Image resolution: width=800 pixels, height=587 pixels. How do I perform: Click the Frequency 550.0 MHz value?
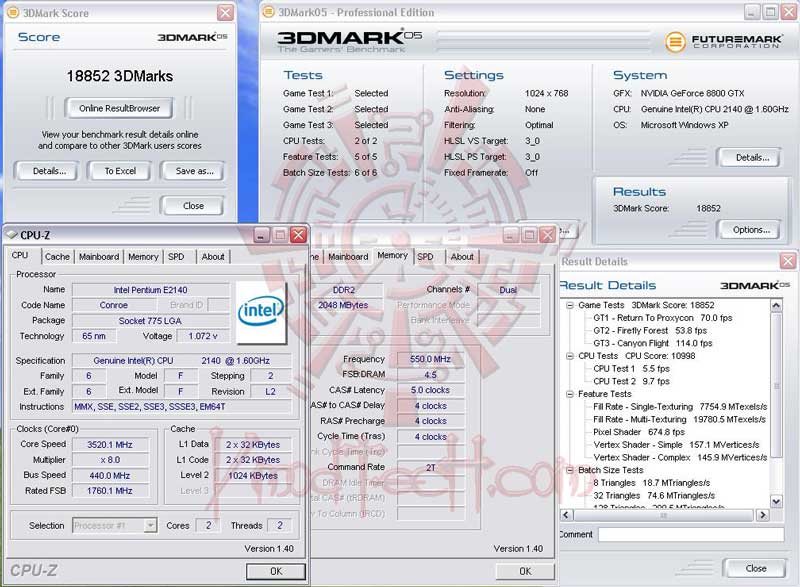tap(431, 359)
